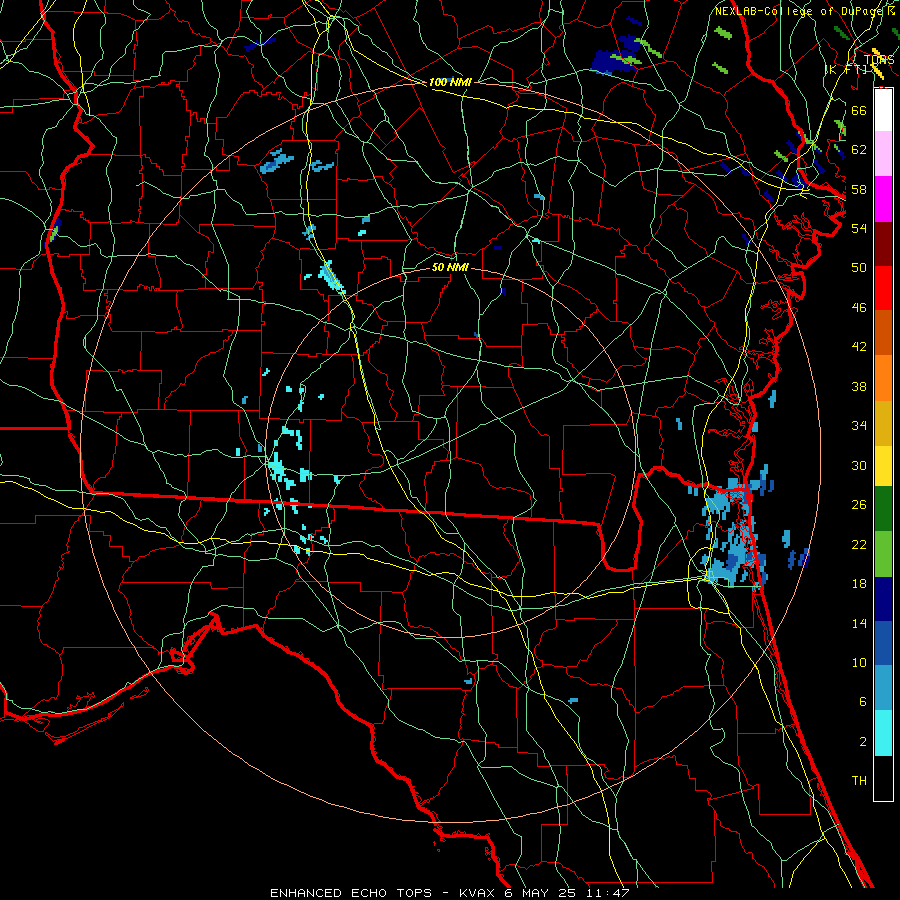900x900 pixels.
Task: Click the 'NEXLAB-College of DuPage' credit text
Action: (798, 11)
